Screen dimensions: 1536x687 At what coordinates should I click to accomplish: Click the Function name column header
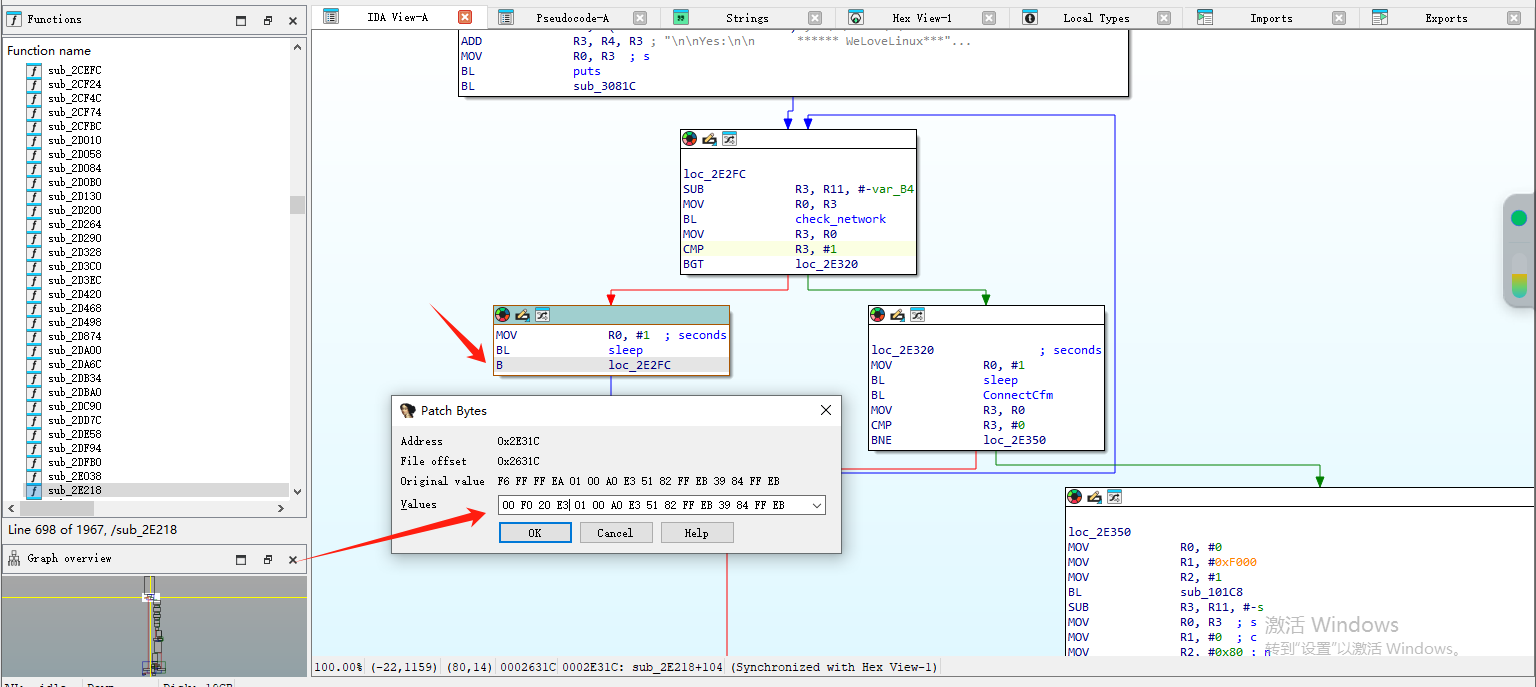48,51
